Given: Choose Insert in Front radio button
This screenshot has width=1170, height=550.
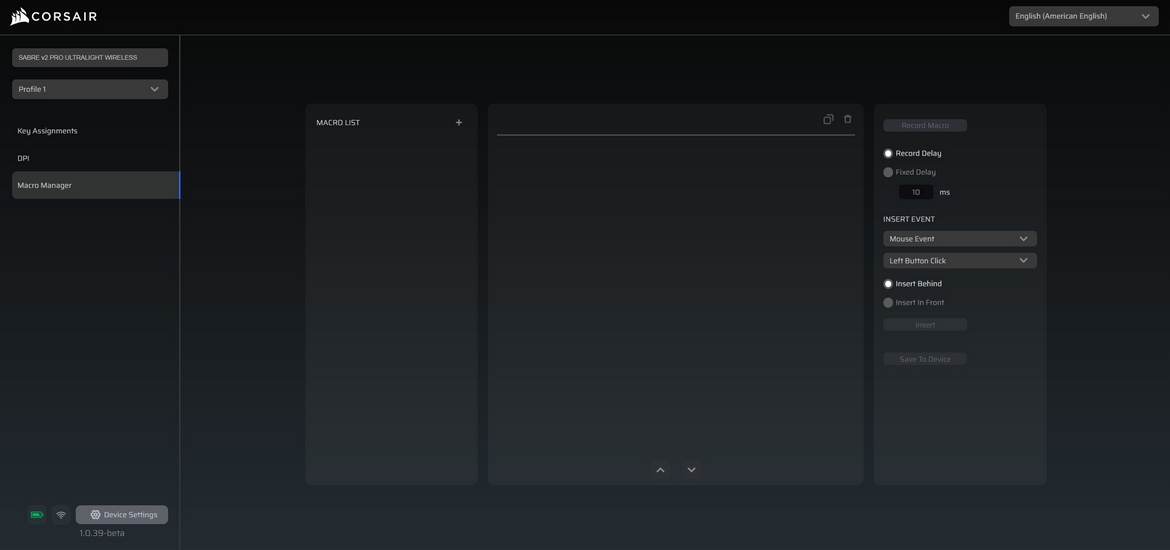Looking at the screenshot, I should coord(888,303).
